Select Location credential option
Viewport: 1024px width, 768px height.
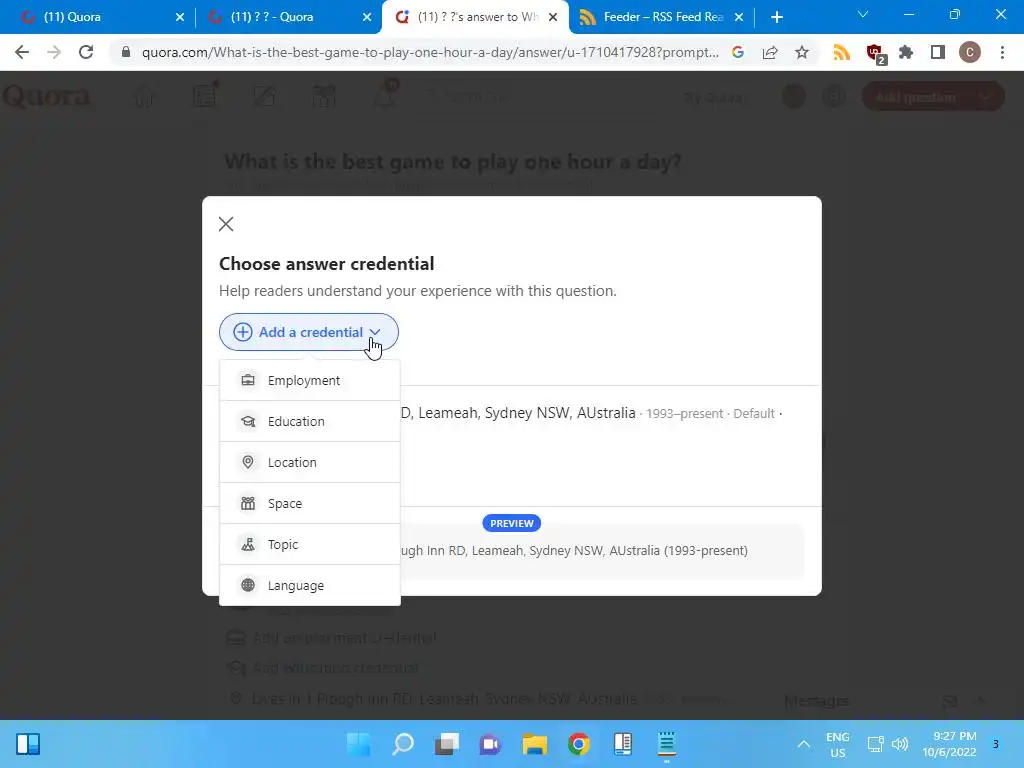[x=310, y=462]
